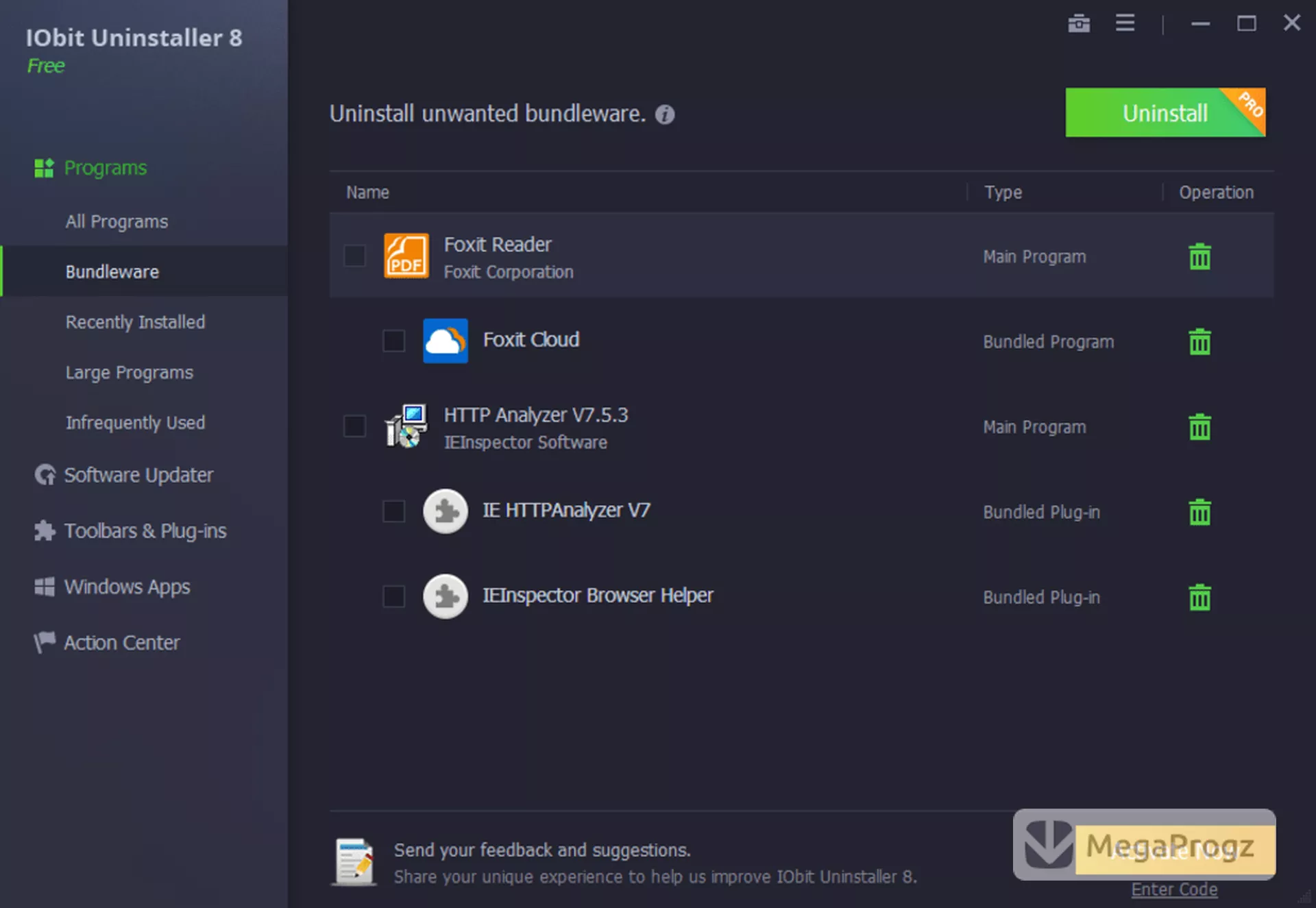1316x908 pixels.
Task: Click the IEInspector Browser Helper plug-in icon
Action: 446,596
